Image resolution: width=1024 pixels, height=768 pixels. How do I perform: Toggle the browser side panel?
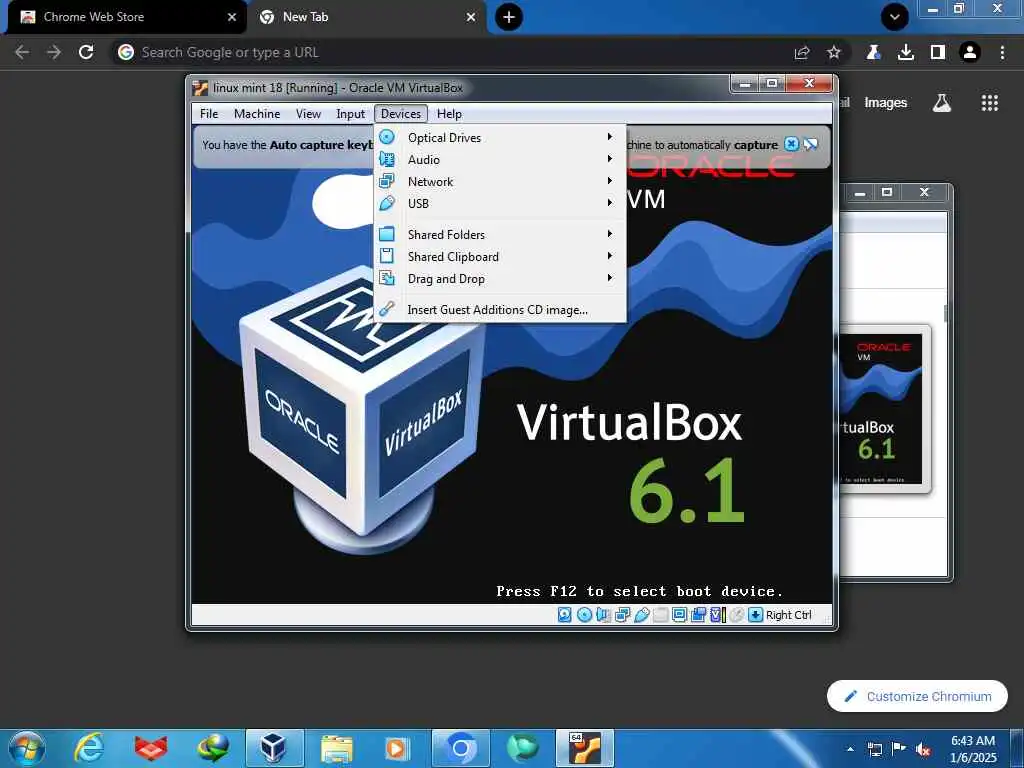pos(938,52)
